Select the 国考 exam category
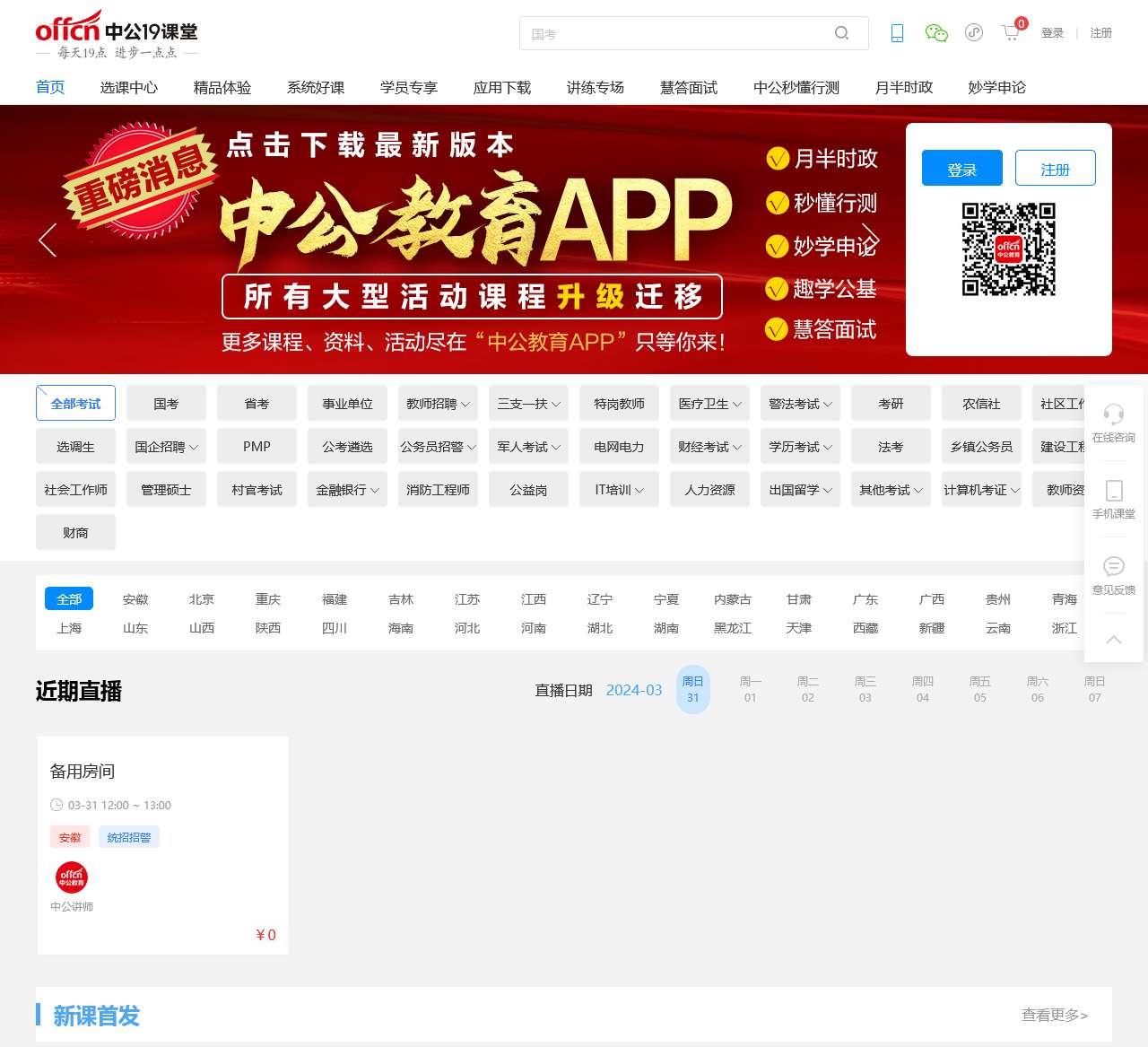Image resolution: width=1148 pixels, height=1047 pixels. tap(166, 404)
